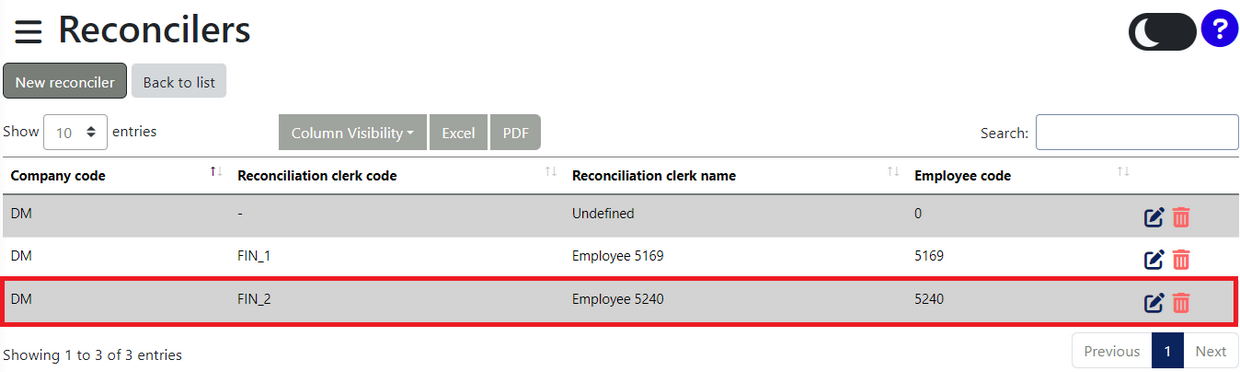This screenshot has width=1240, height=372.
Task: Click the blue help question mark icon
Action: click(1219, 29)
